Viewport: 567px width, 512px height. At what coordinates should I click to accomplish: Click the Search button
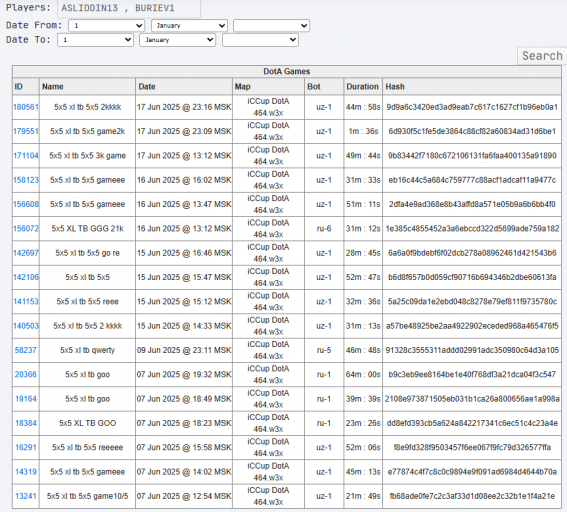pos(542,56)
